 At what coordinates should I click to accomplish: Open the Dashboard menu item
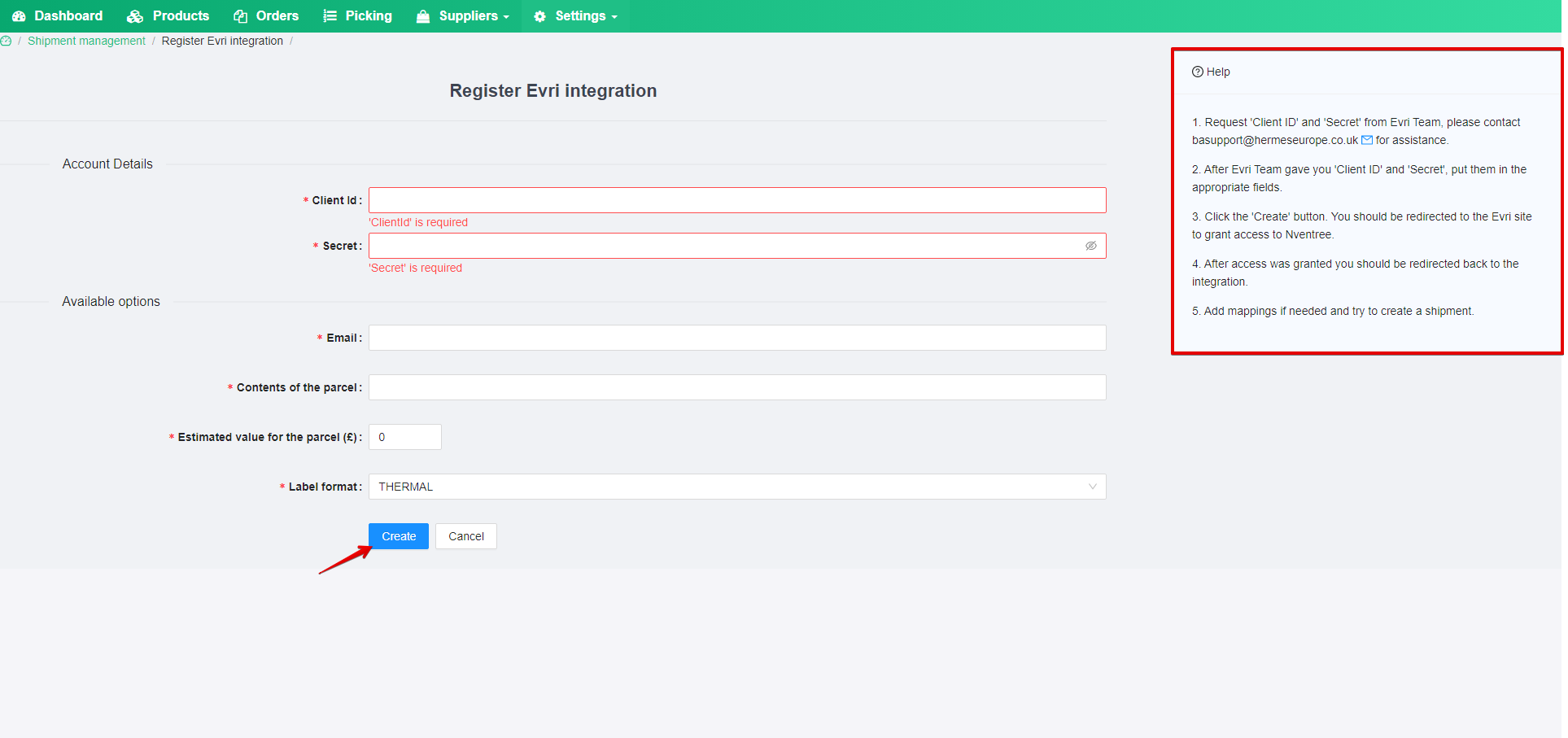coord(57,16)
